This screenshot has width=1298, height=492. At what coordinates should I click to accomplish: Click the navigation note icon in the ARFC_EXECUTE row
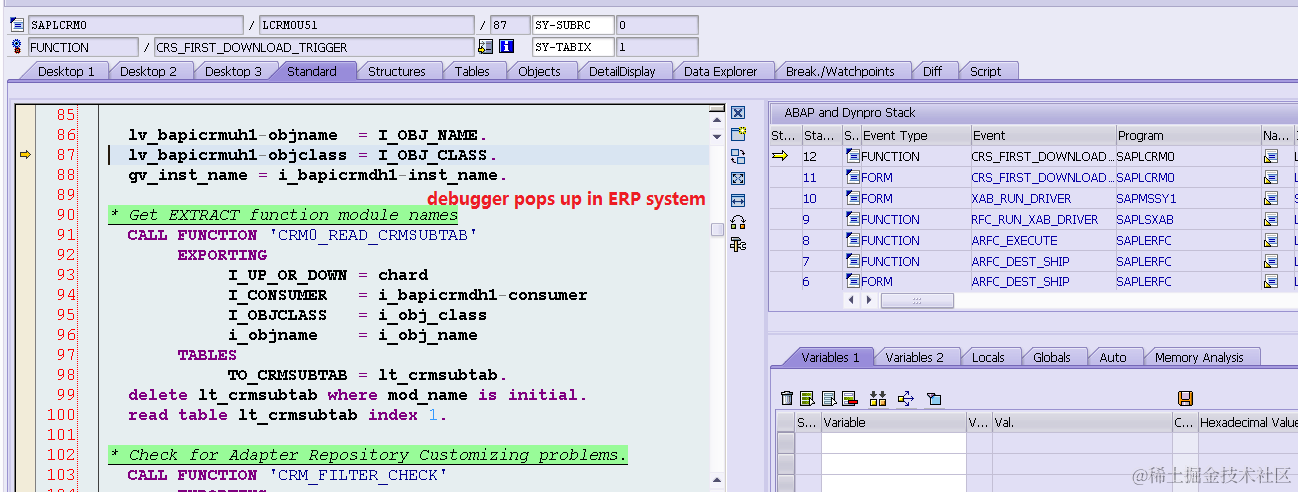pos(1271,240)
